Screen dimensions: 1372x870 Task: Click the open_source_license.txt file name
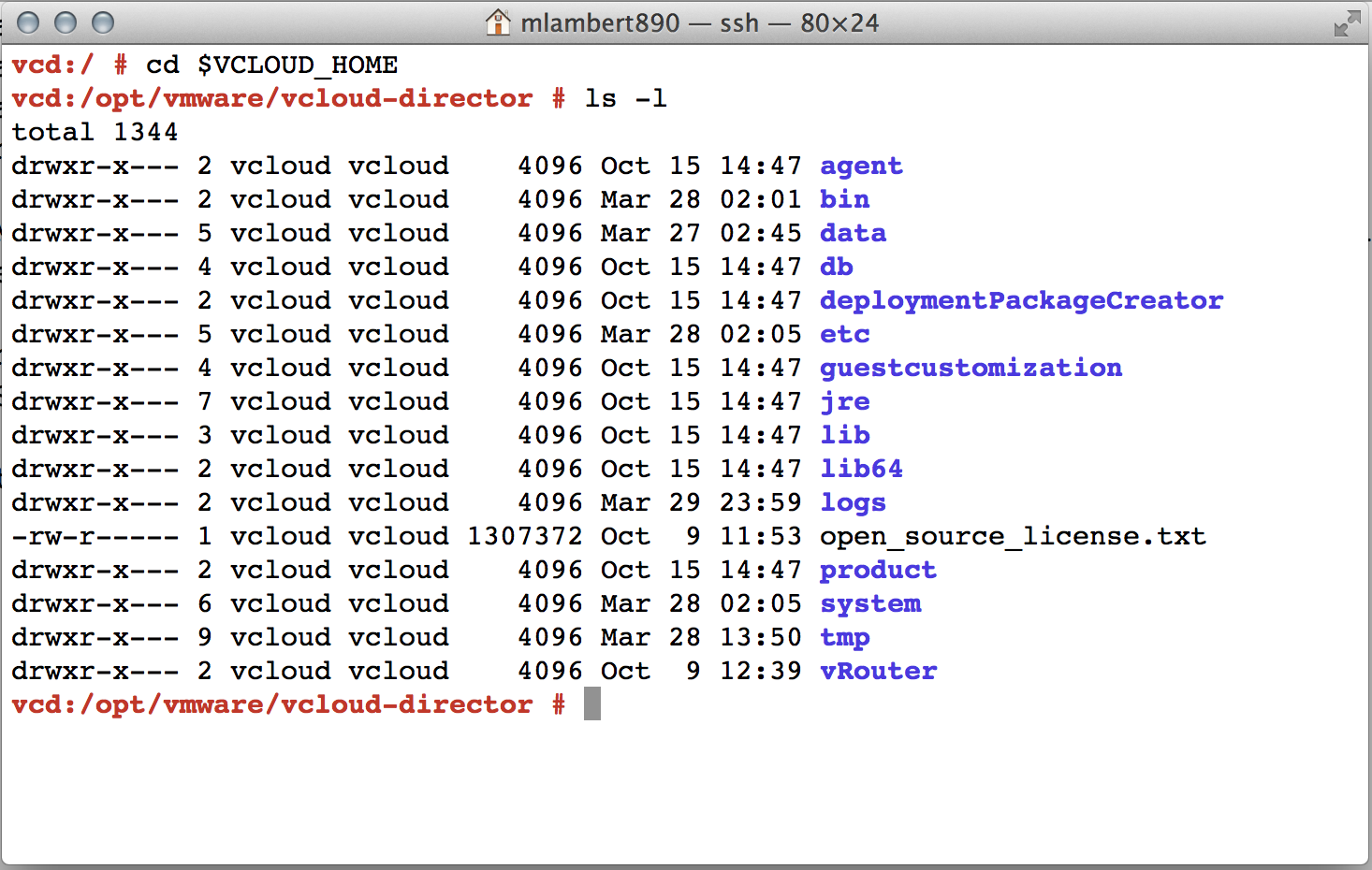pos(1013,536)
